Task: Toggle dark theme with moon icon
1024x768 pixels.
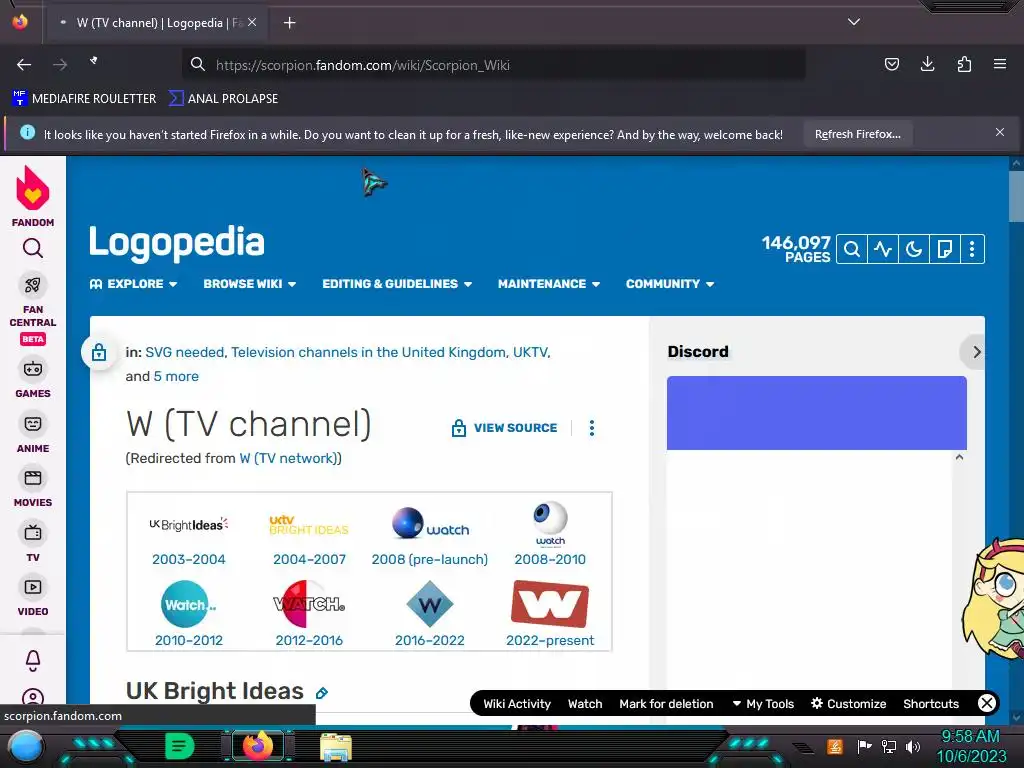Action: click(x=914, y=249)
